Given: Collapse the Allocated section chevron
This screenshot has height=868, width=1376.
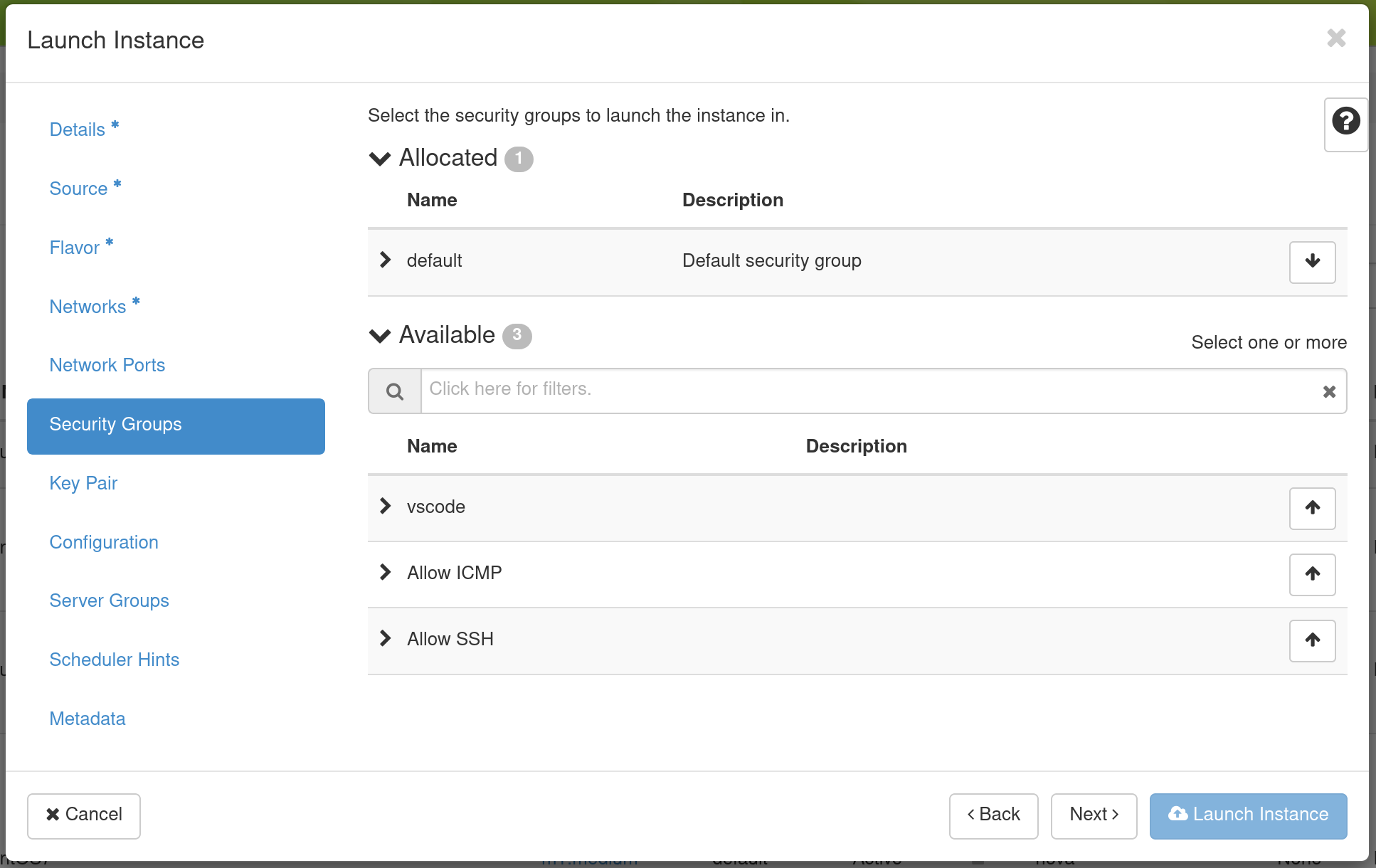Looking at the screenshot, I should tap(380, 158).
